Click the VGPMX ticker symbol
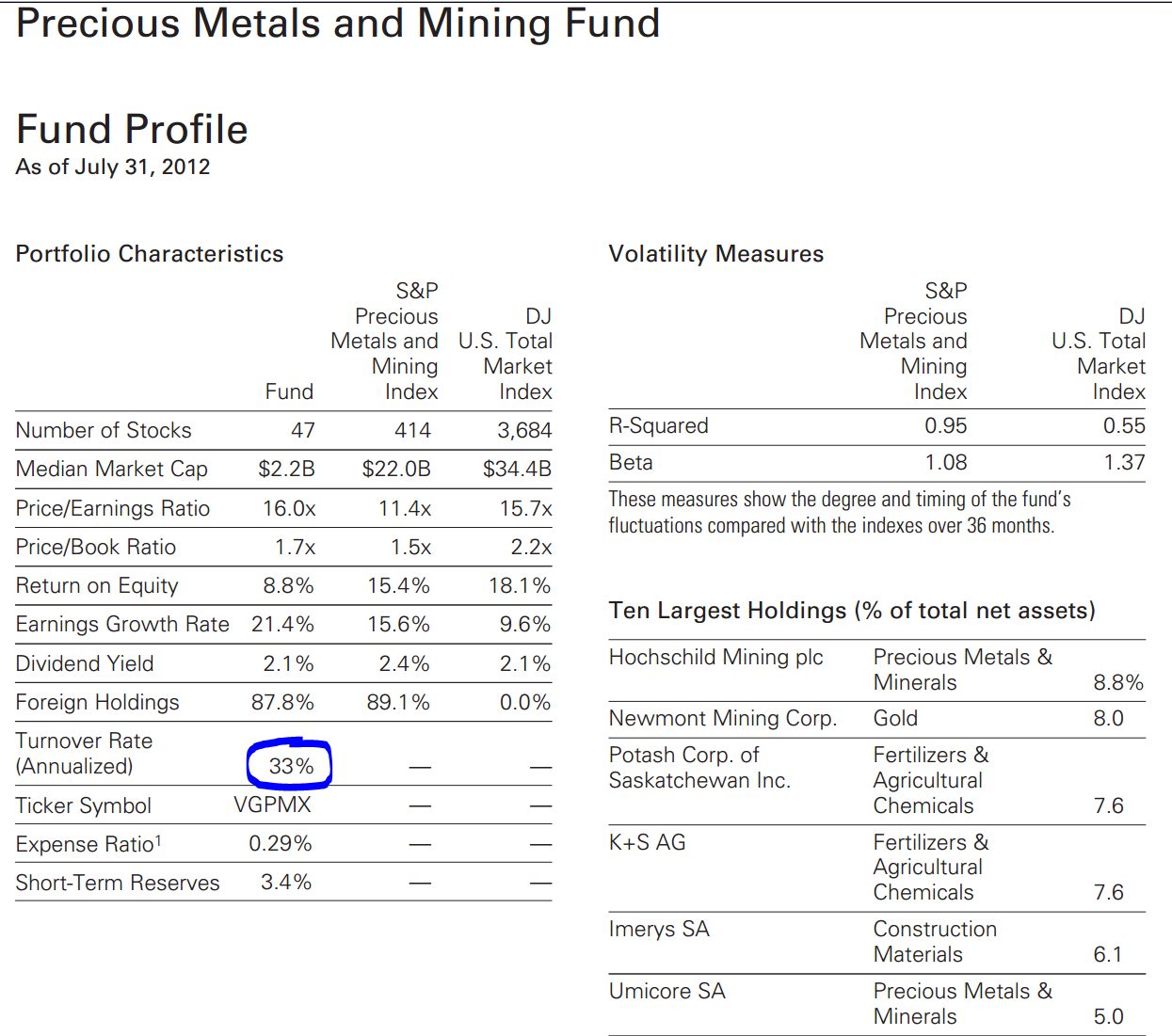 272,805
